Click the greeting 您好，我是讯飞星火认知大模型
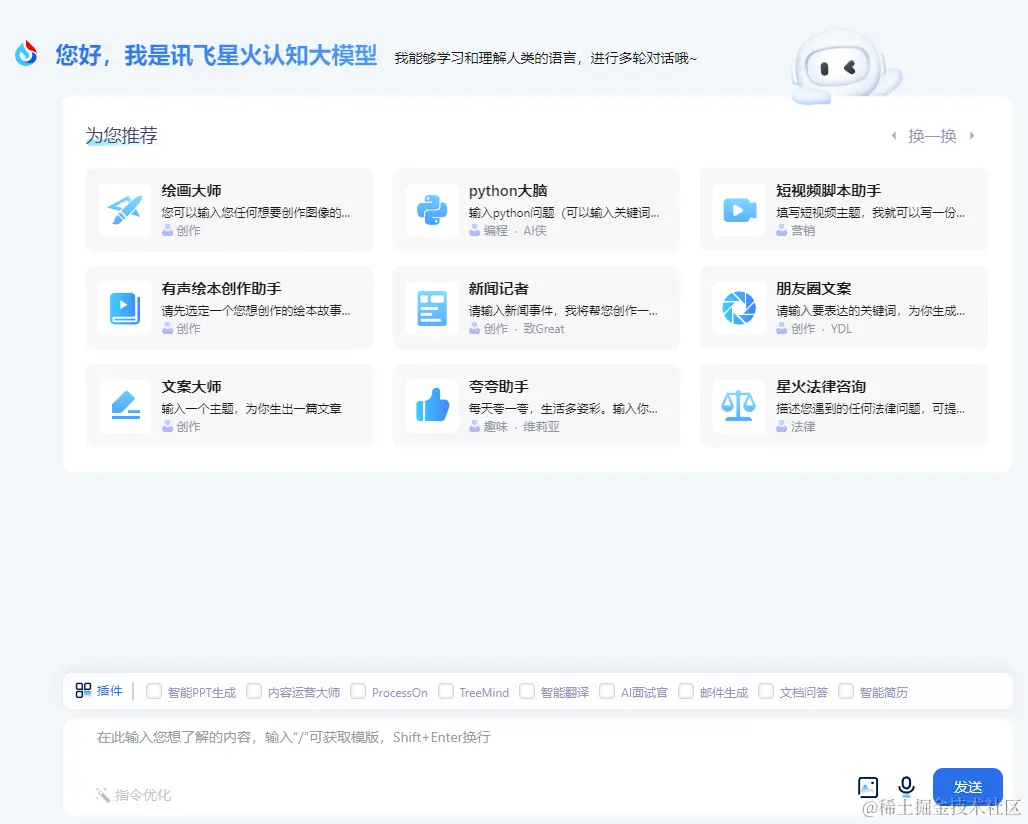 click(216, 55)
